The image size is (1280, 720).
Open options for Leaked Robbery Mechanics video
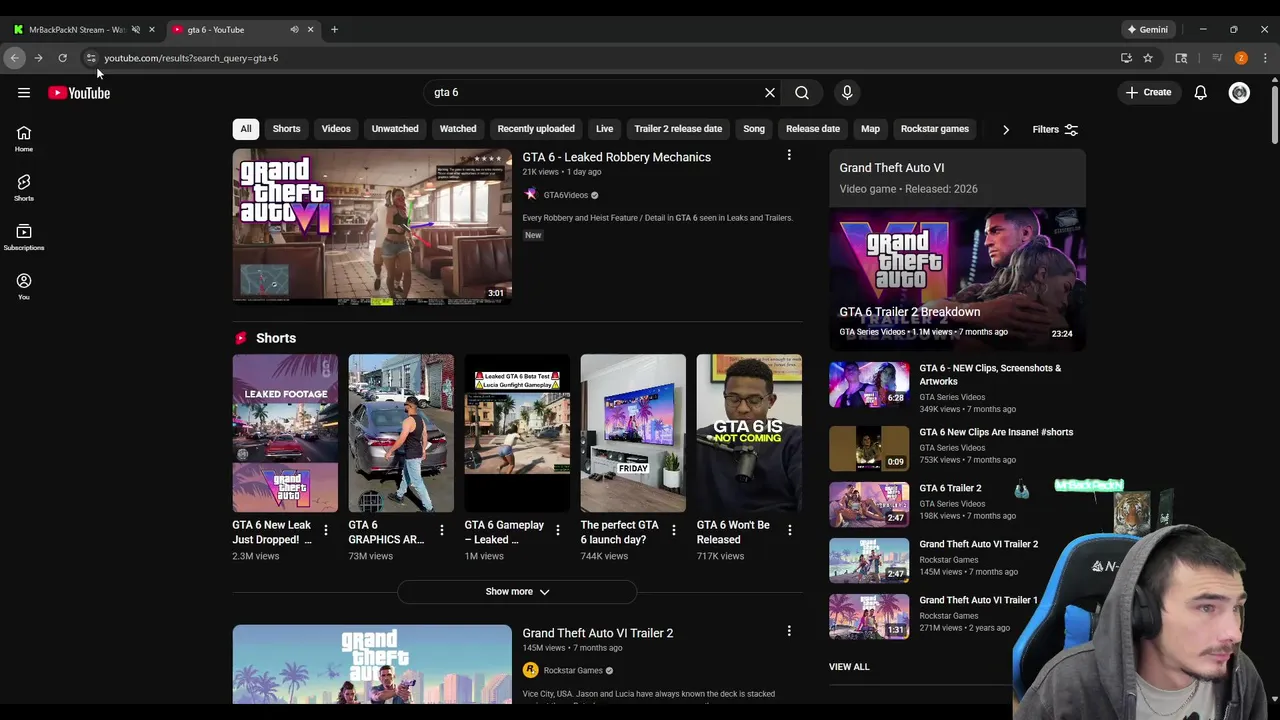789,155
